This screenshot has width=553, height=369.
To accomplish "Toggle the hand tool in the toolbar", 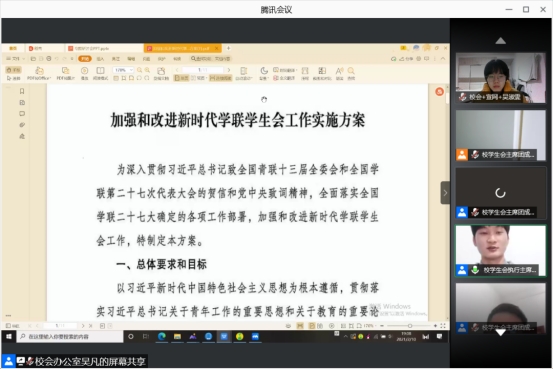I will tap(14, 70).
